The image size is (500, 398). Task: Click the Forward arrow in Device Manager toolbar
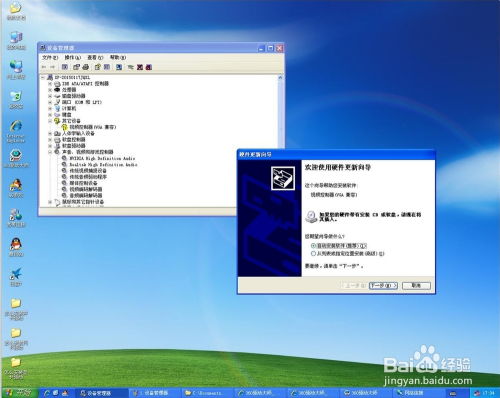click(52, 67)
